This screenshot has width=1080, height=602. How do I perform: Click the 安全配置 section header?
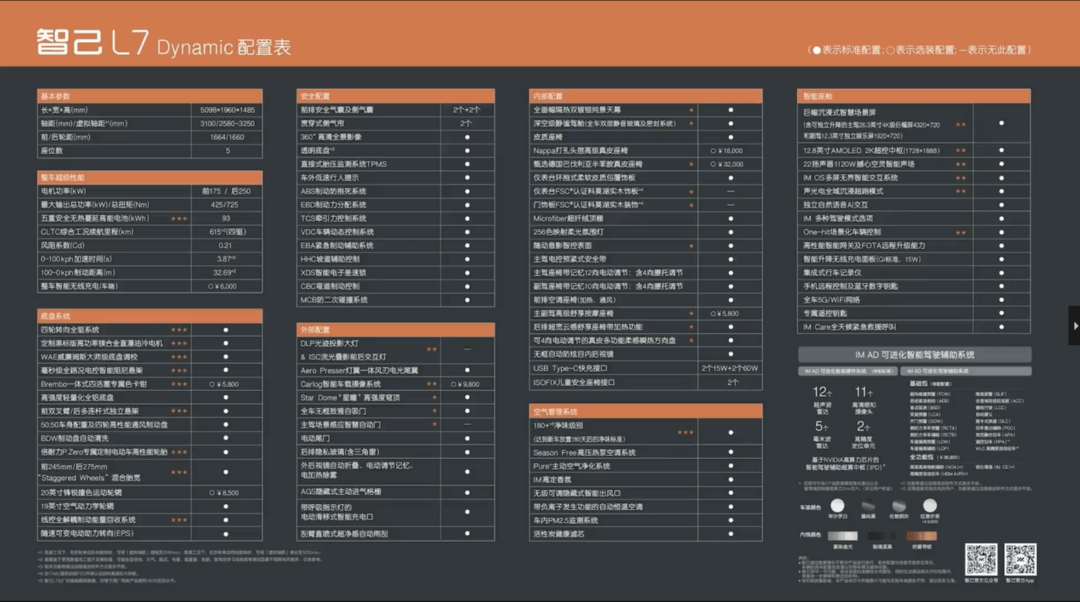395,96
